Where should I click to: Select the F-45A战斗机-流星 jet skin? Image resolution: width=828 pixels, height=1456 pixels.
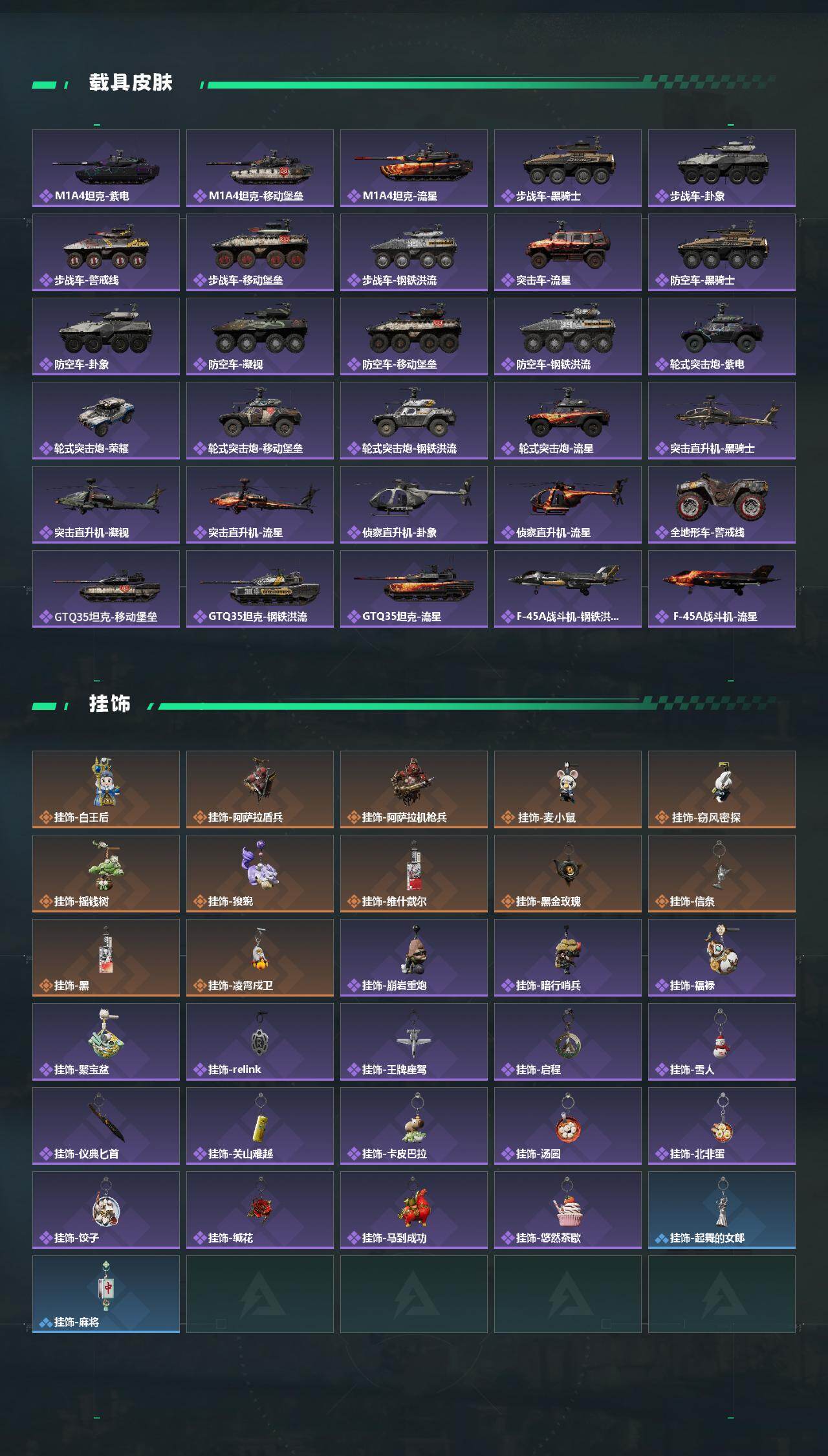pos(722,589)
